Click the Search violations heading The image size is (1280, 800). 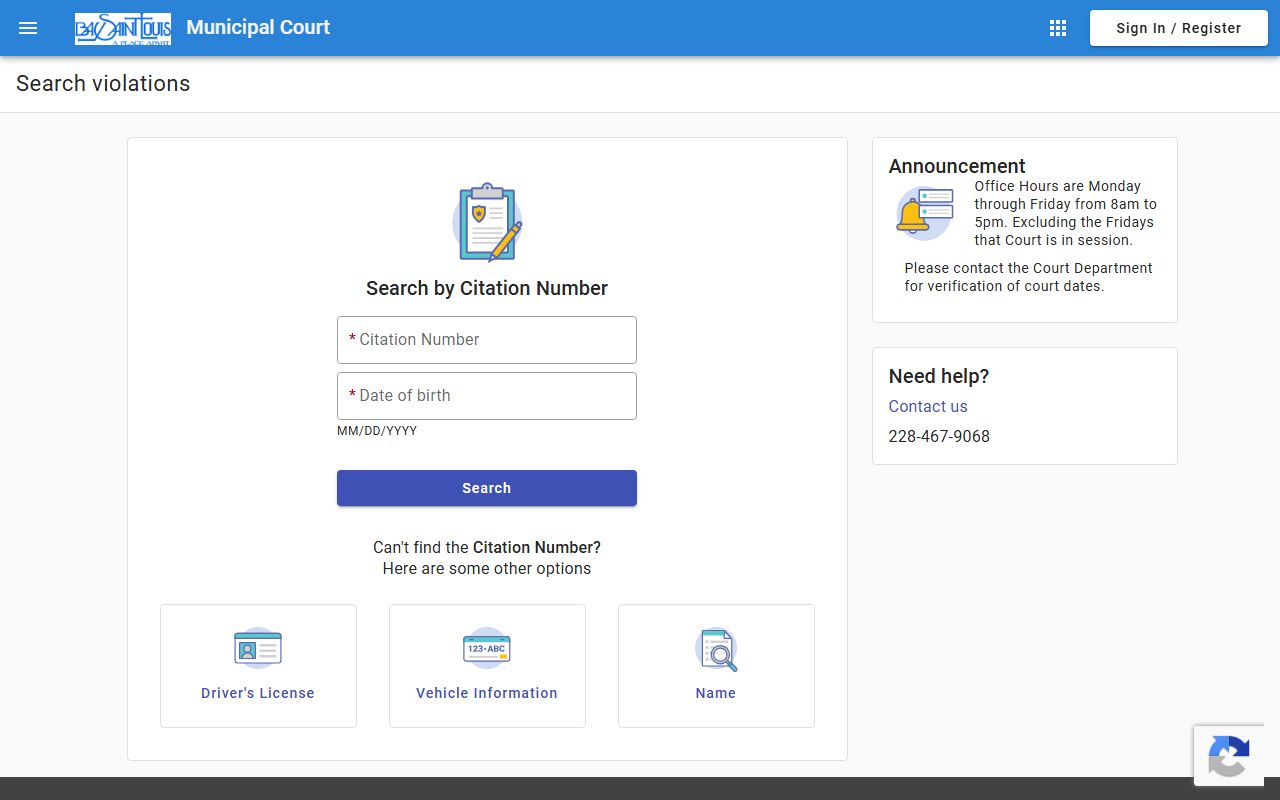click(x=103, y=84)
